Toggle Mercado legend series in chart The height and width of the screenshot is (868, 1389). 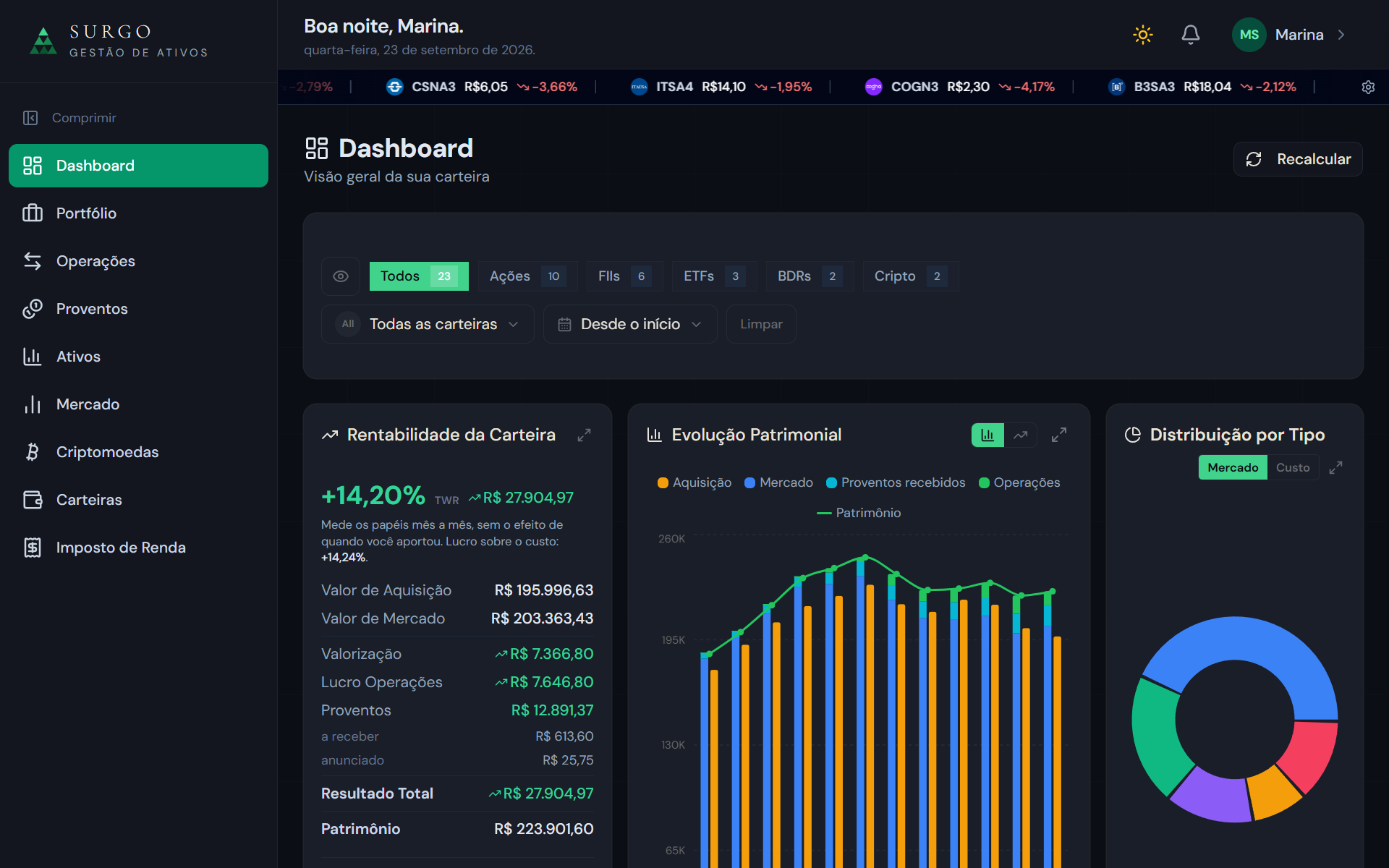tap(778, 482)
